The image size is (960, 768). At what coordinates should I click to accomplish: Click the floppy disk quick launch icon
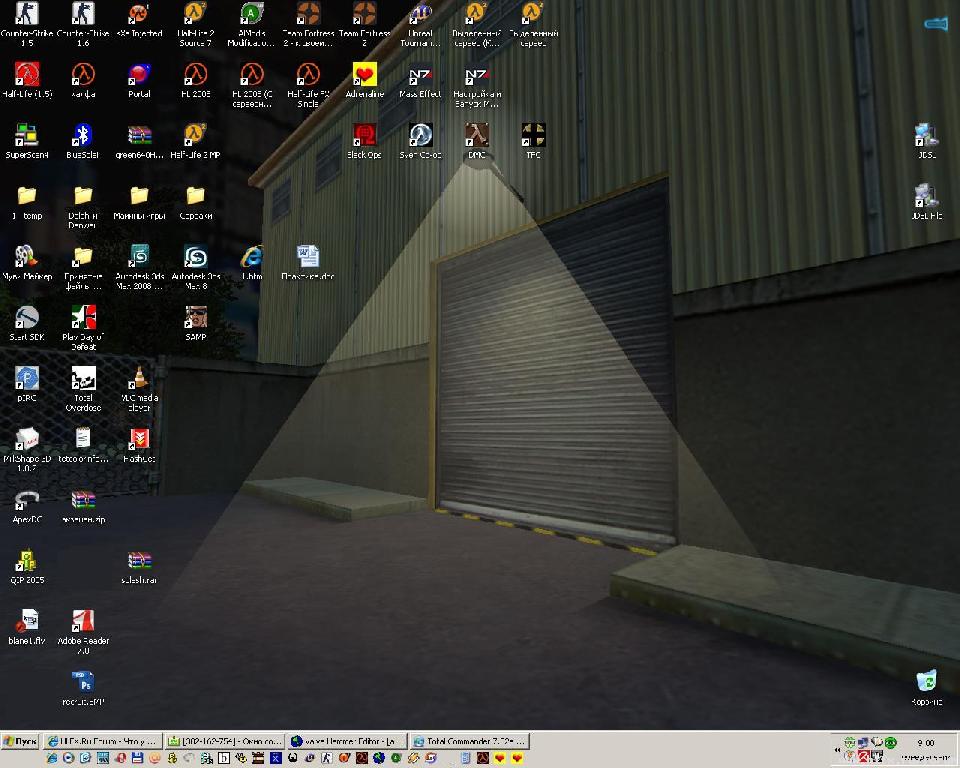click(x=137, y=758)
